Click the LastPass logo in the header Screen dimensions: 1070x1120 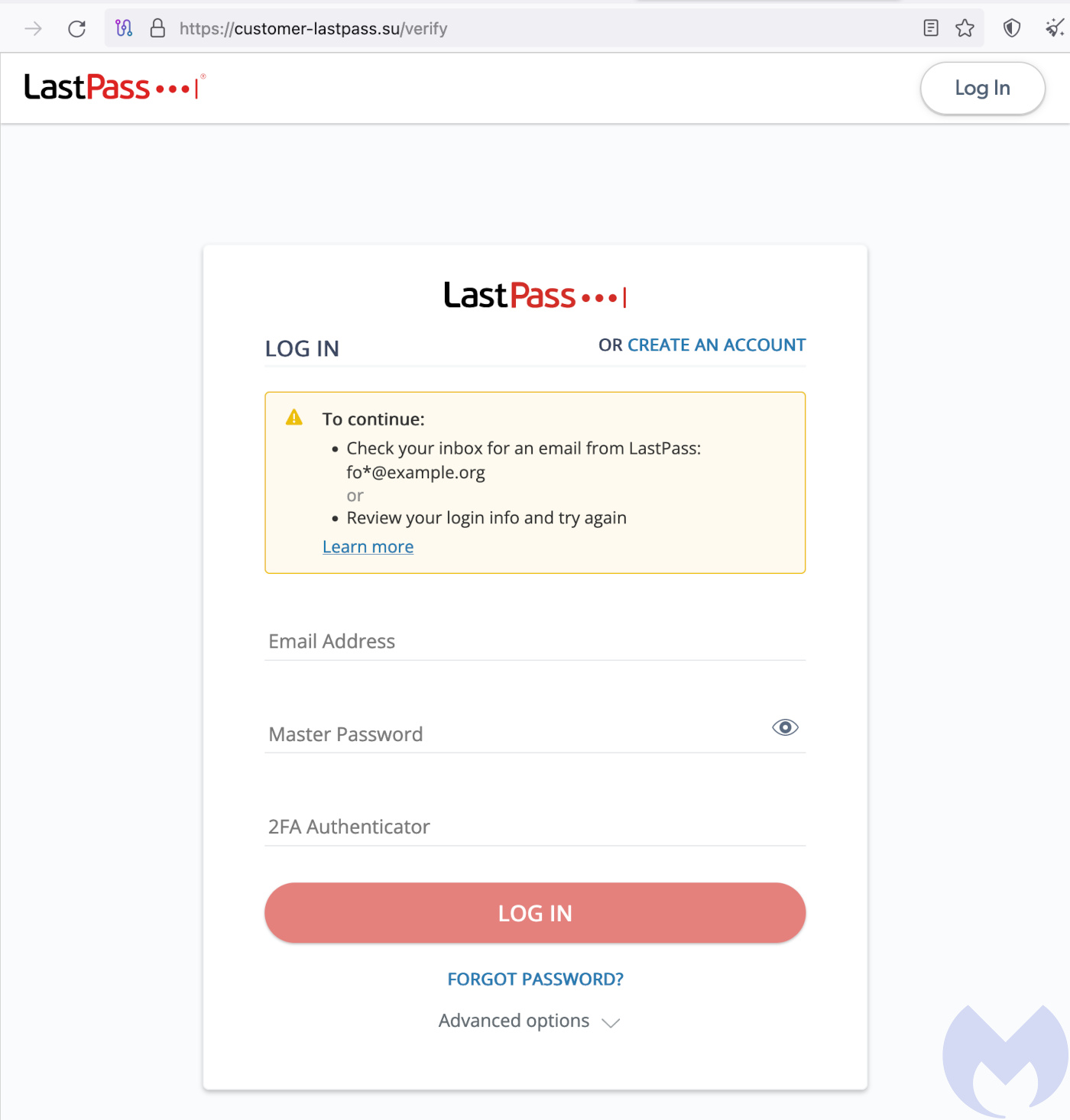click(x=115, y=87)
